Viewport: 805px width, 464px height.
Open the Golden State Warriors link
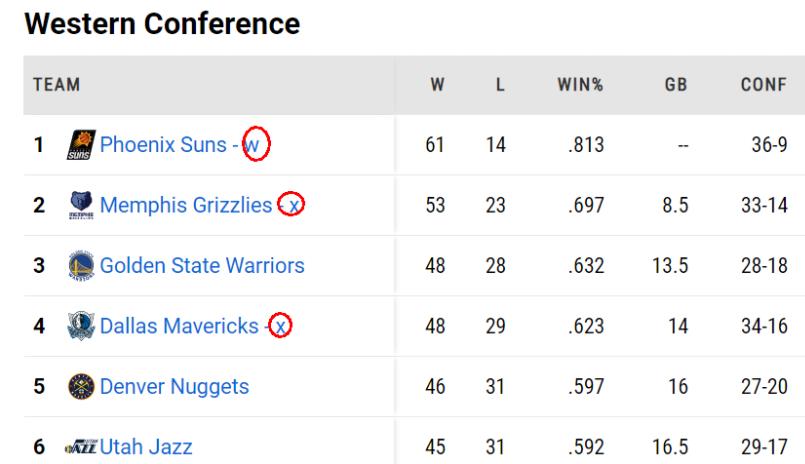(x=202, y=265)
